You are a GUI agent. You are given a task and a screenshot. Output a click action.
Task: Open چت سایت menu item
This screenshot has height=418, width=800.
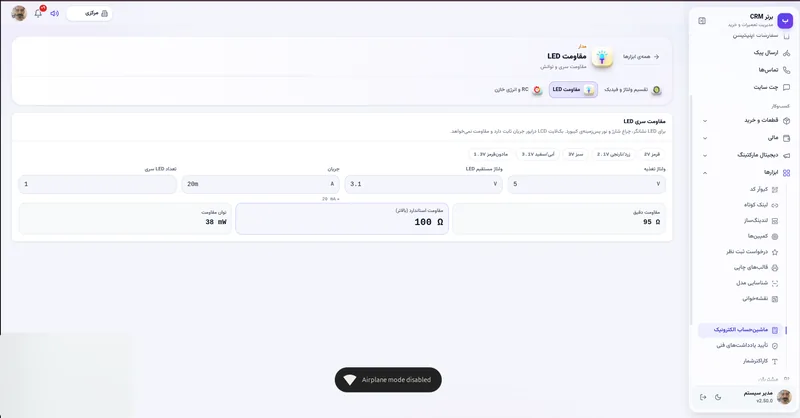click(x=744, y=87)
